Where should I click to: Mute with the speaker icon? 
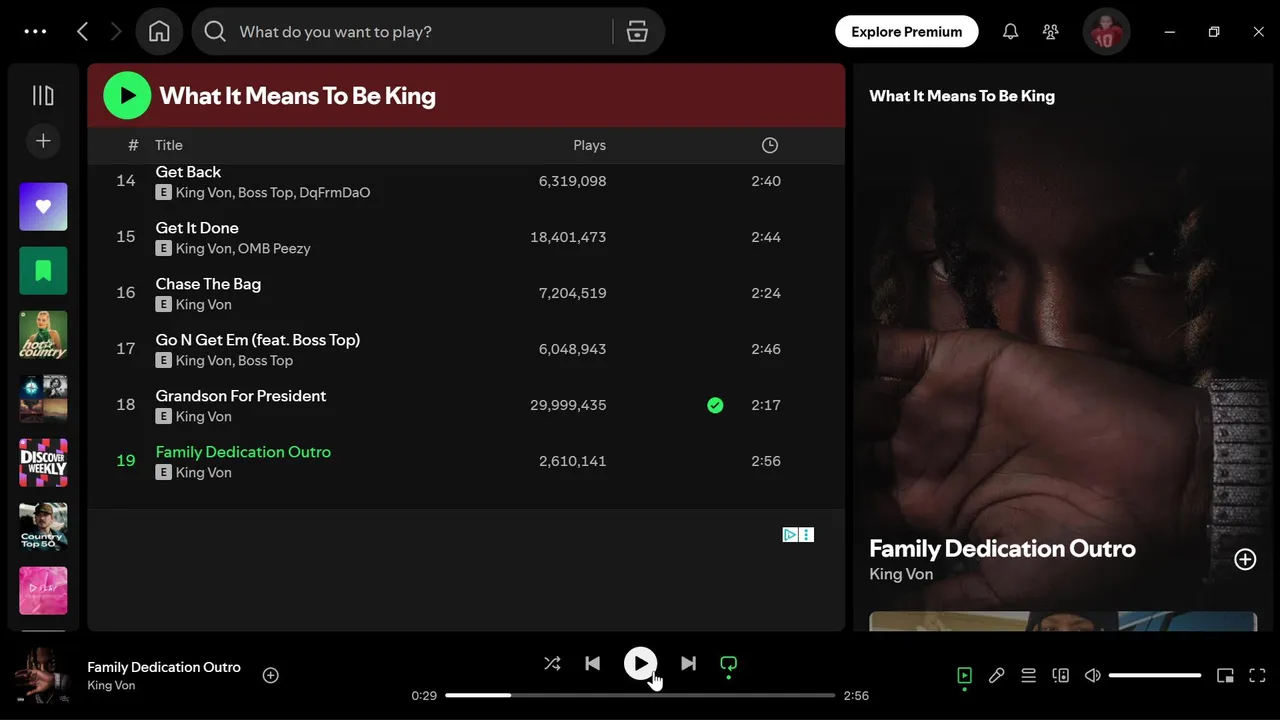1092,676
